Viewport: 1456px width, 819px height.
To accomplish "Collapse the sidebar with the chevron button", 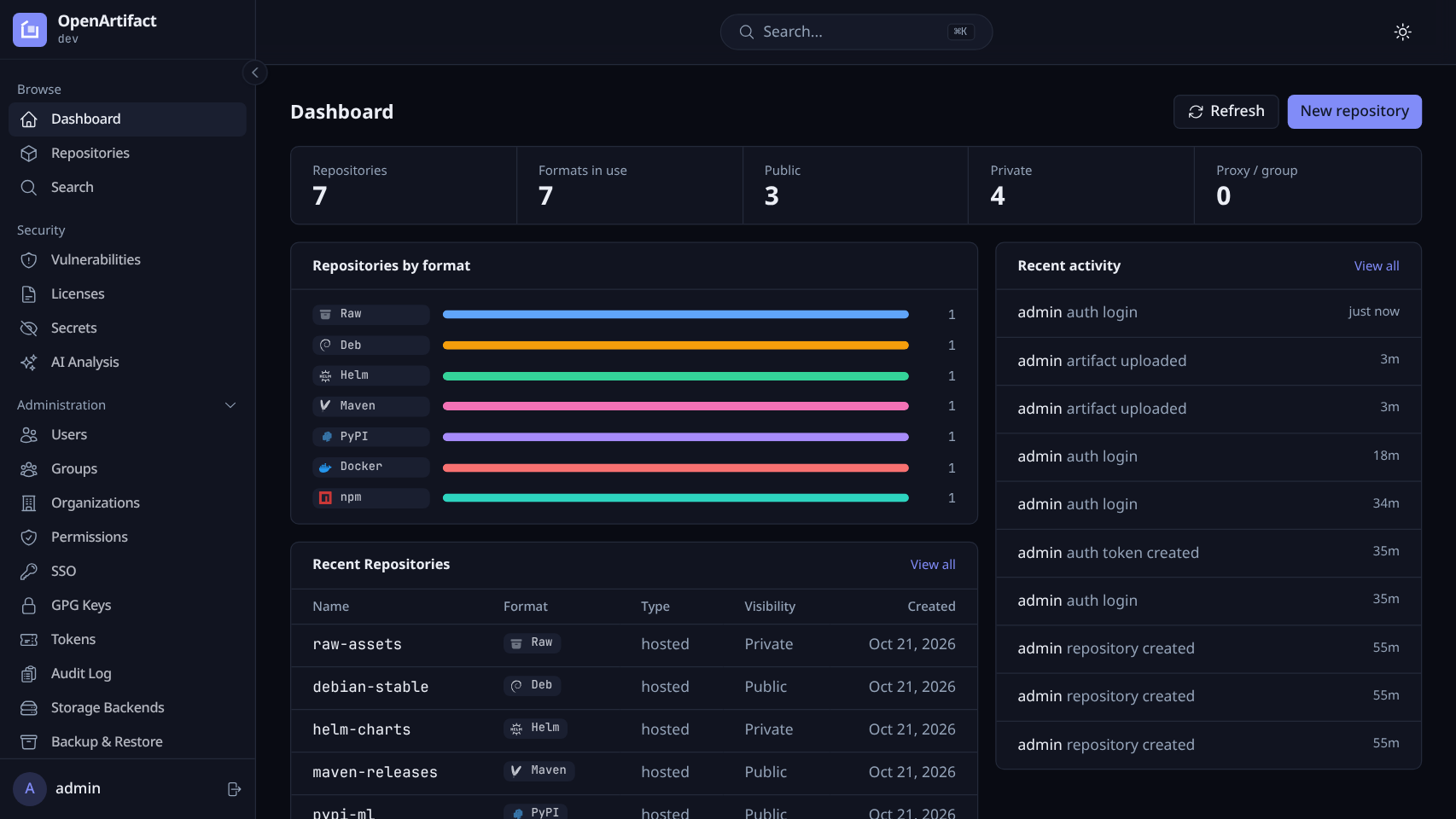I will point(254,73).
